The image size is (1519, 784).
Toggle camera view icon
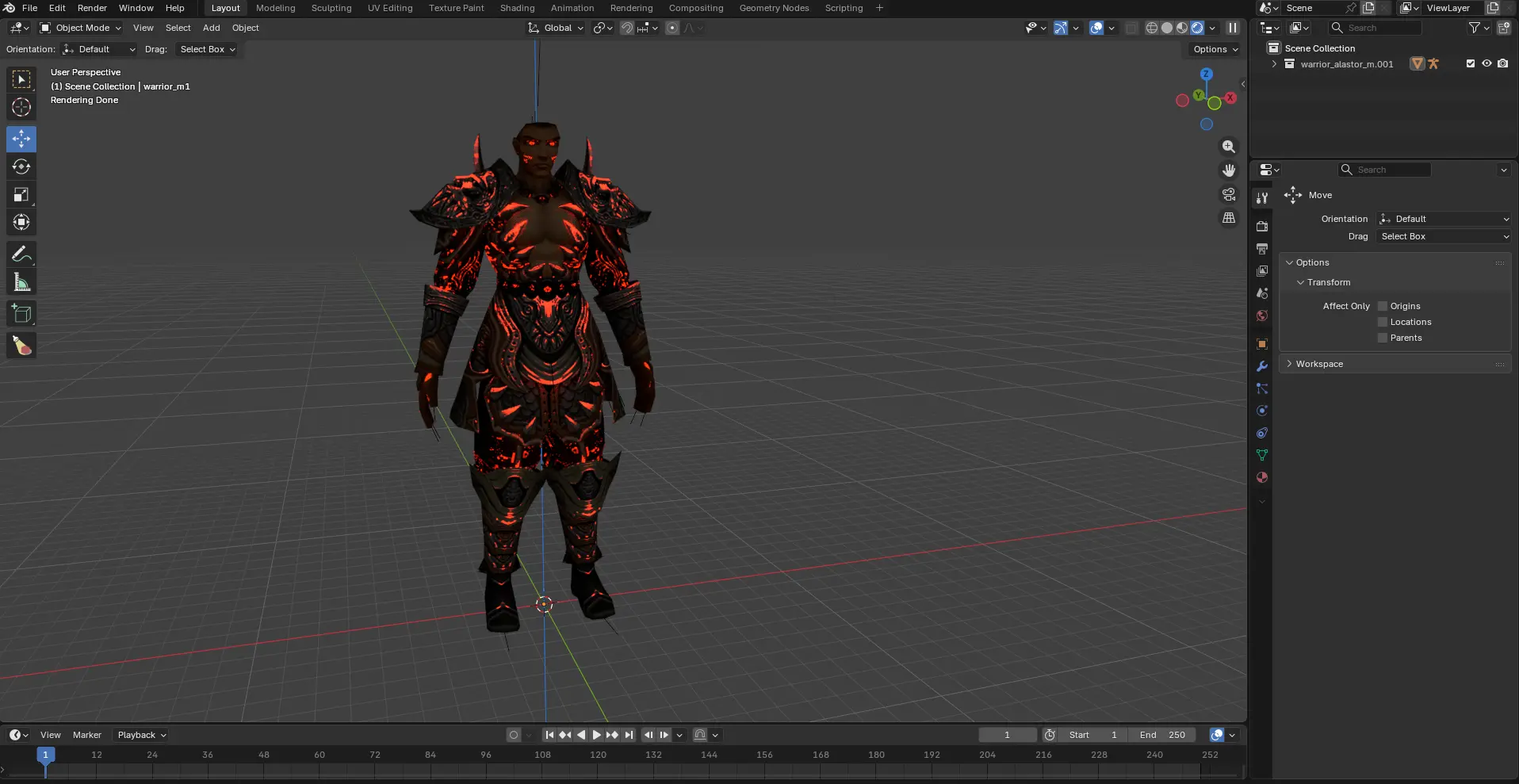pyautogui.click(x=1229, y=194)
